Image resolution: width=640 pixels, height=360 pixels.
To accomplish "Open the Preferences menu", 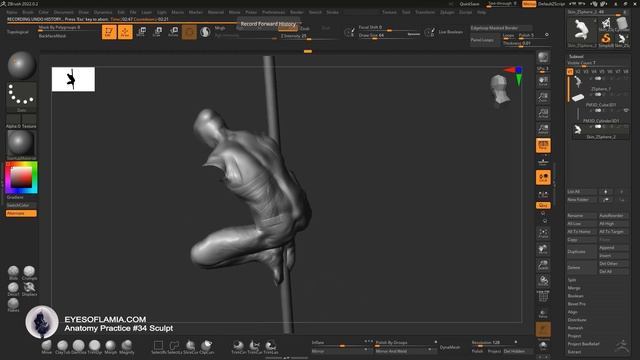I will (273, 12).
